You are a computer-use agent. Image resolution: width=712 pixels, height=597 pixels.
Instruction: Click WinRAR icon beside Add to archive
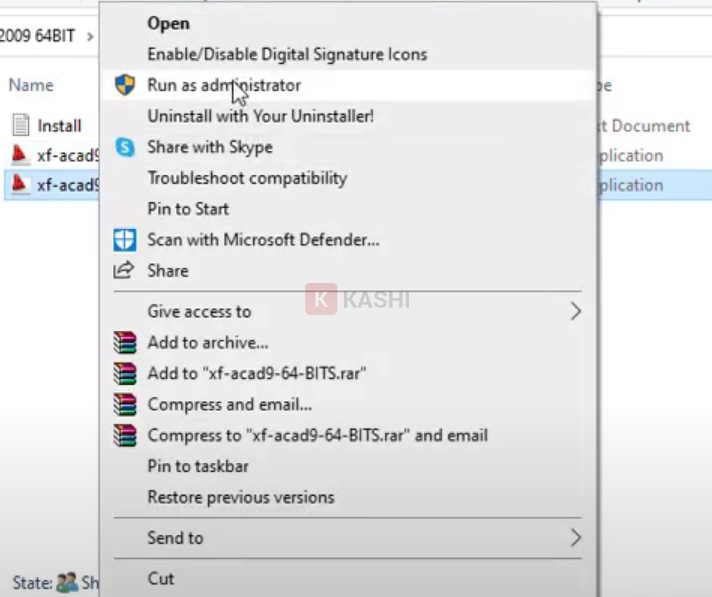(125, 342)
